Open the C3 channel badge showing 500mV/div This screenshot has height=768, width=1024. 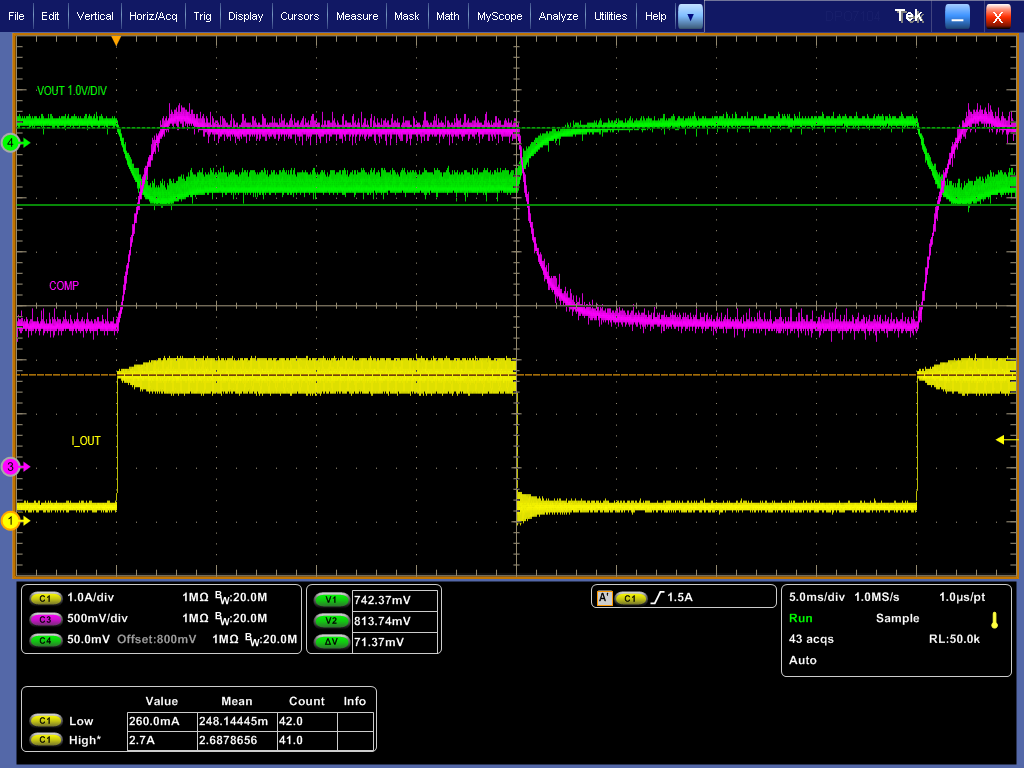click(x=46, y=618)
